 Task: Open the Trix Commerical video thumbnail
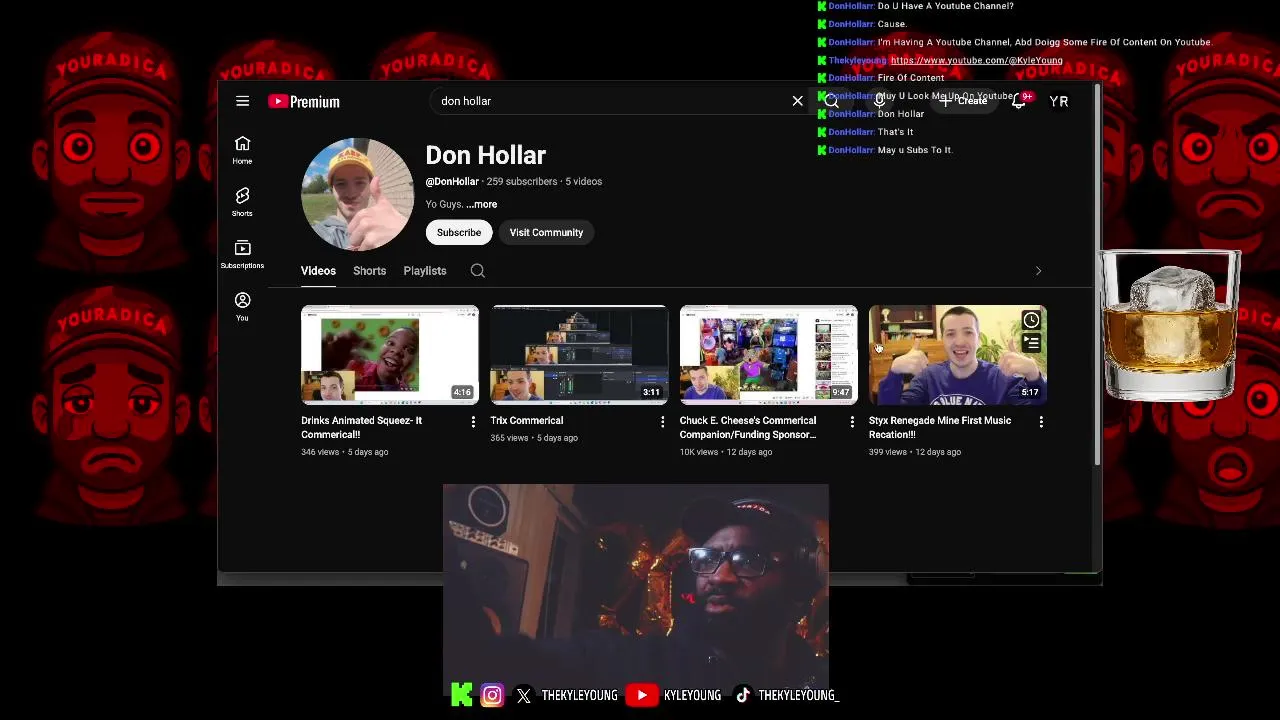pyautogui.click(x=579, y=355)
